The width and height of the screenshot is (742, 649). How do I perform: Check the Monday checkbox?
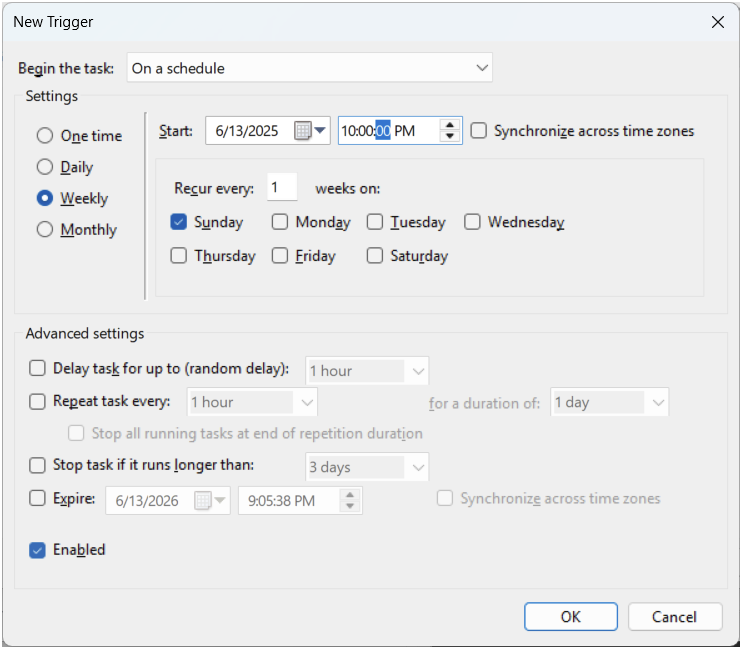pyautogui.click(x=280, y=222)
